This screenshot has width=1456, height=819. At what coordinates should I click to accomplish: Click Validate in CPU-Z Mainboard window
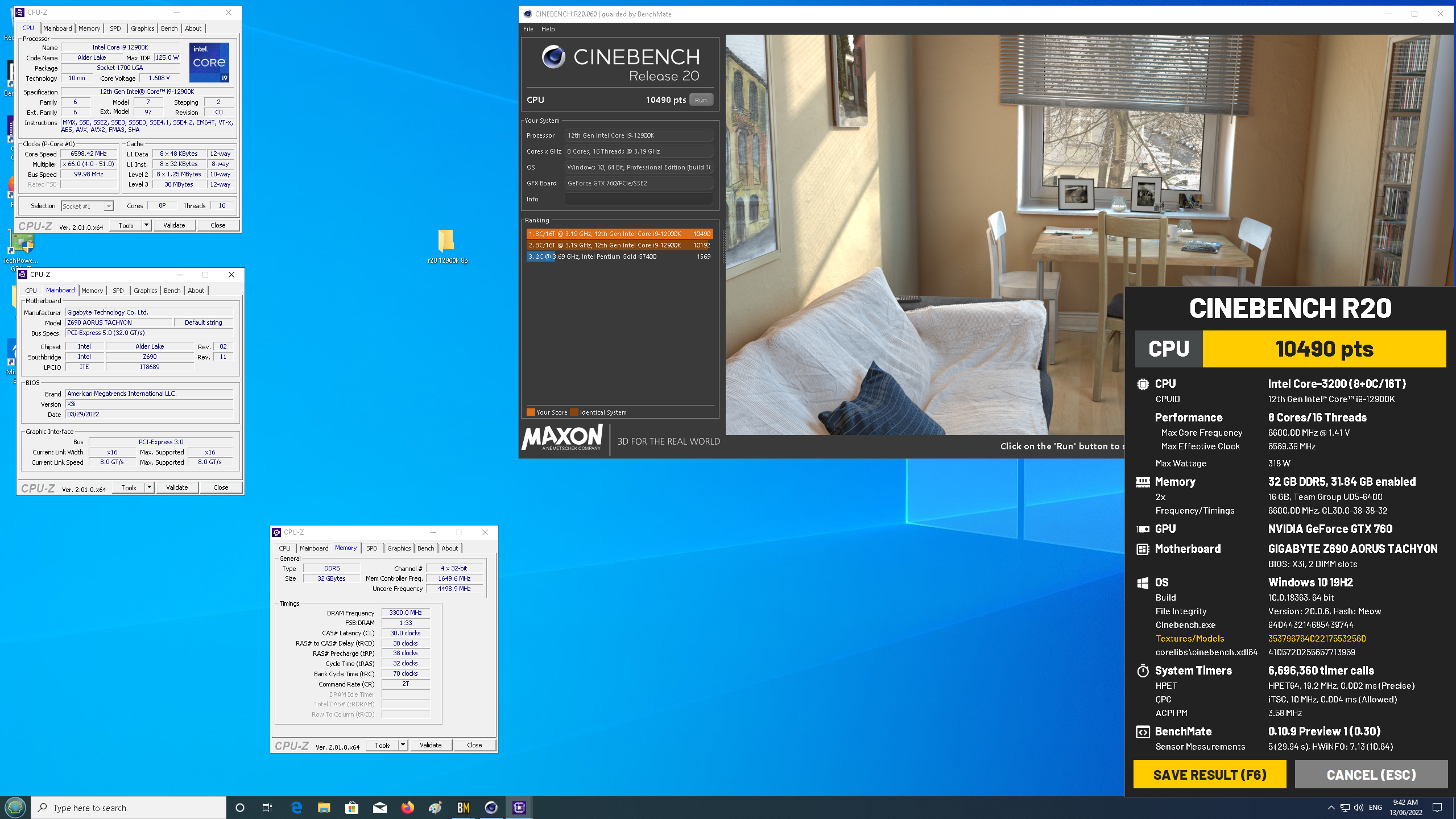pyautogui.click(x=177, y=487)
